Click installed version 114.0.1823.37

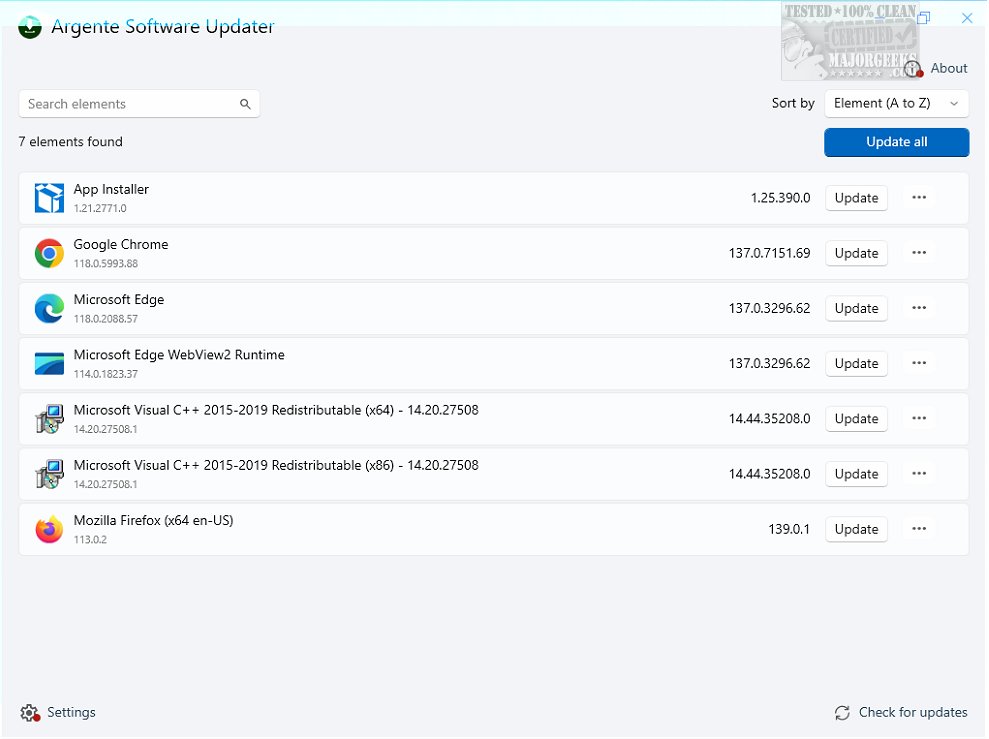click(x=105, y=374)
